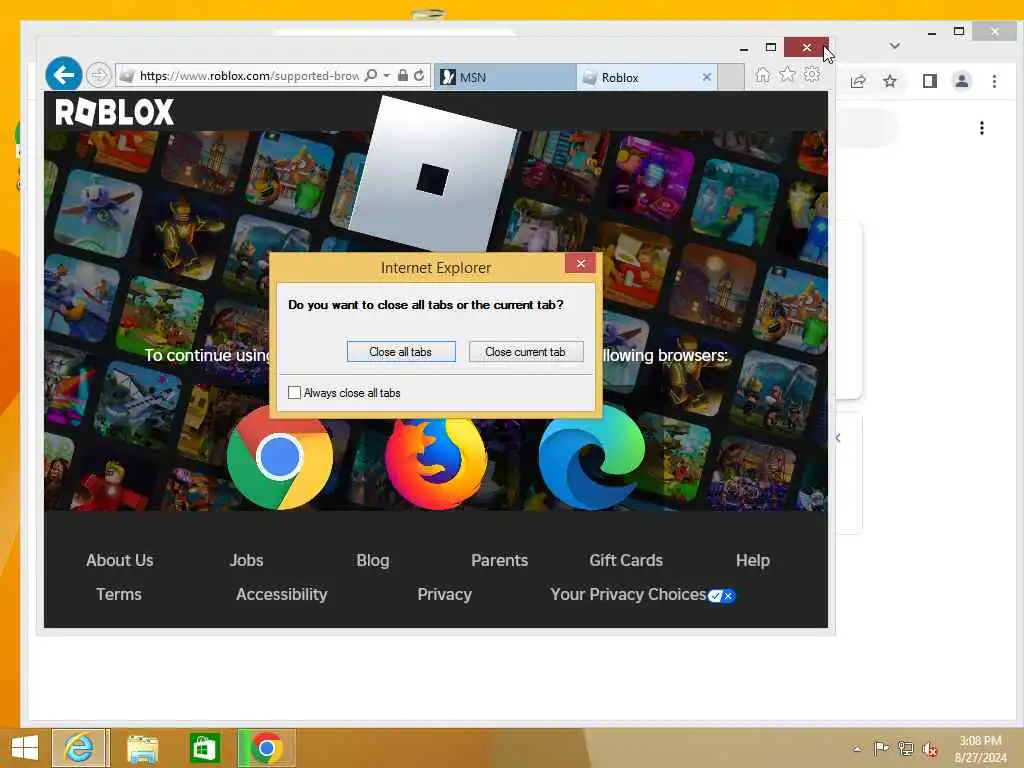Open the Blog footer link
Viewport: 1024px width, 768px height.
(373, 560)
